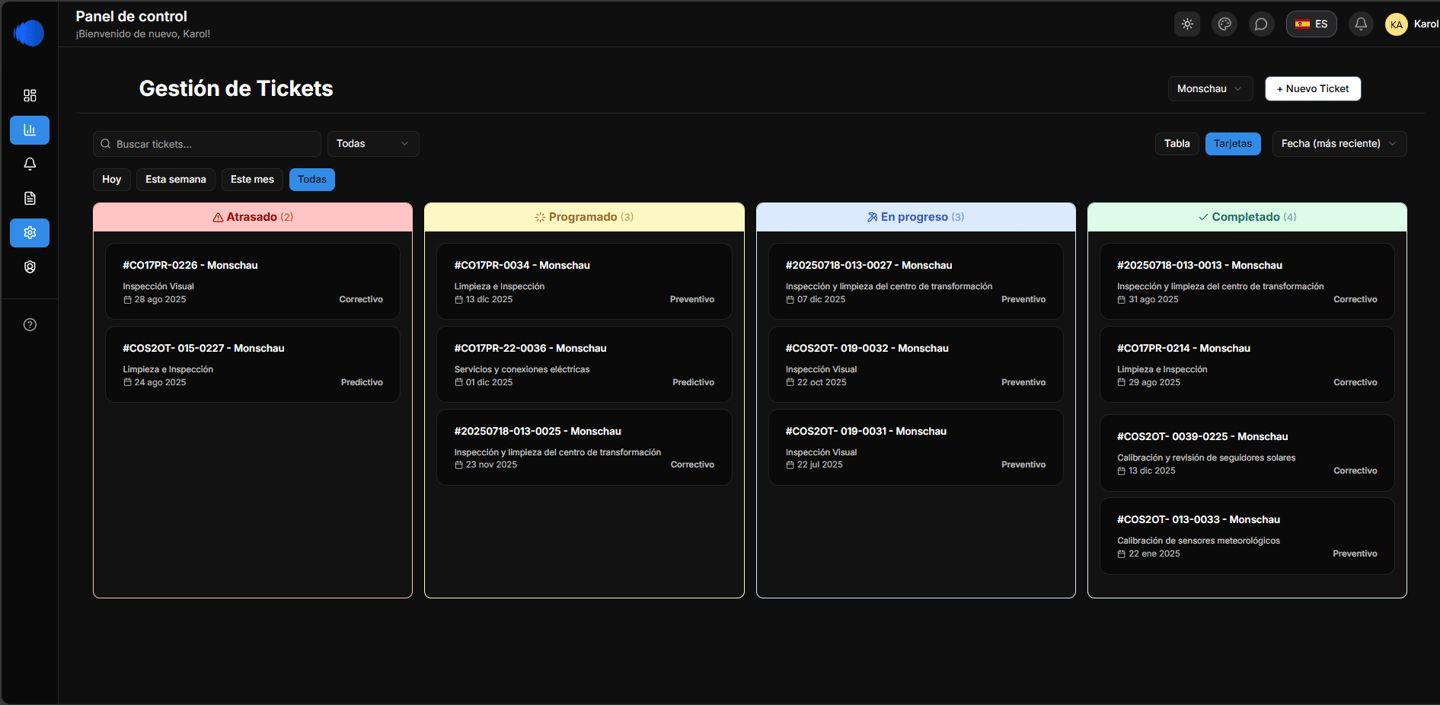This screenshot has width=1440, height=705.
Task: Open the KA user avatar
Action: click(x=1396, y=24)
